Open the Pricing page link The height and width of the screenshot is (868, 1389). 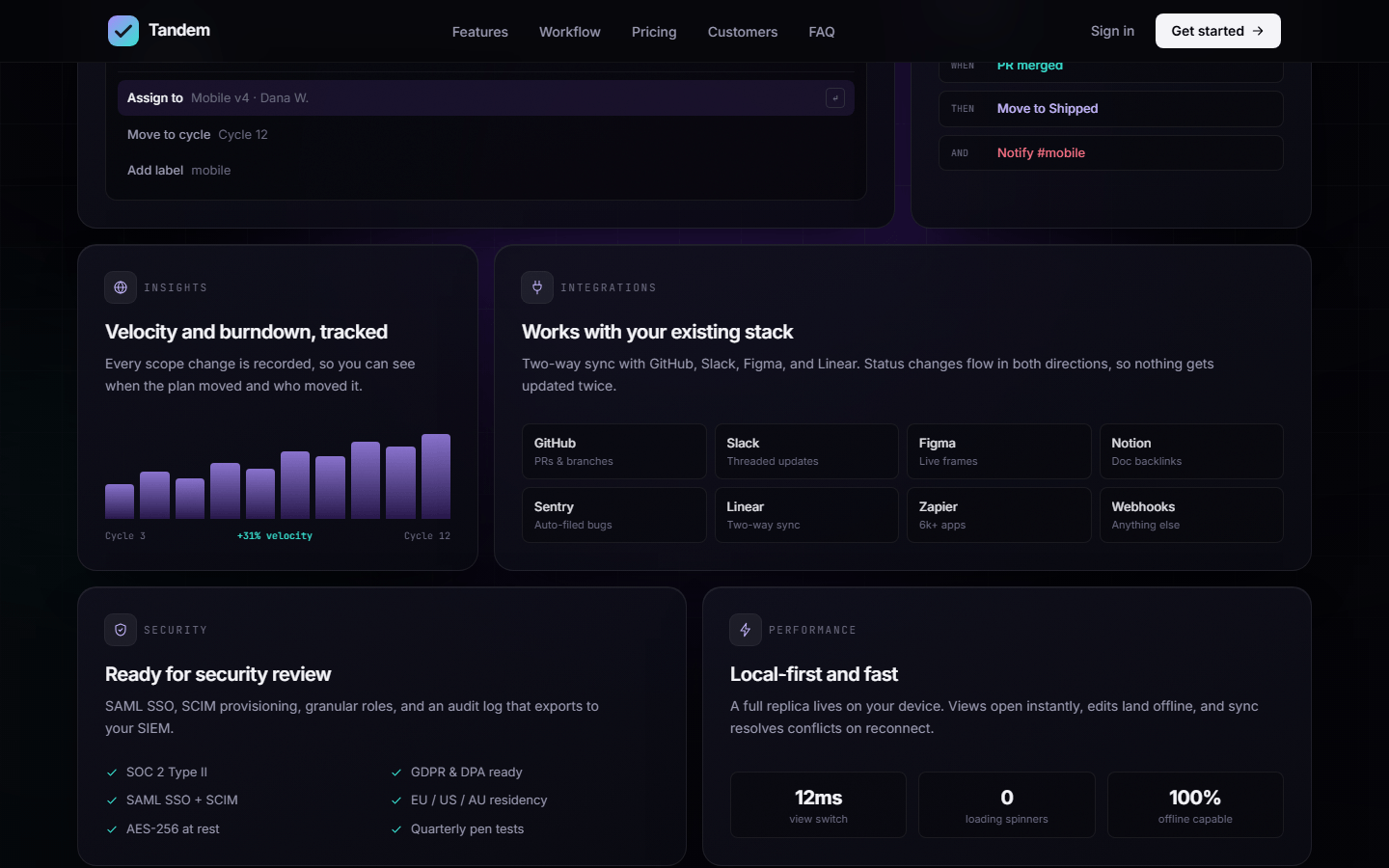[x=654, y=32]
